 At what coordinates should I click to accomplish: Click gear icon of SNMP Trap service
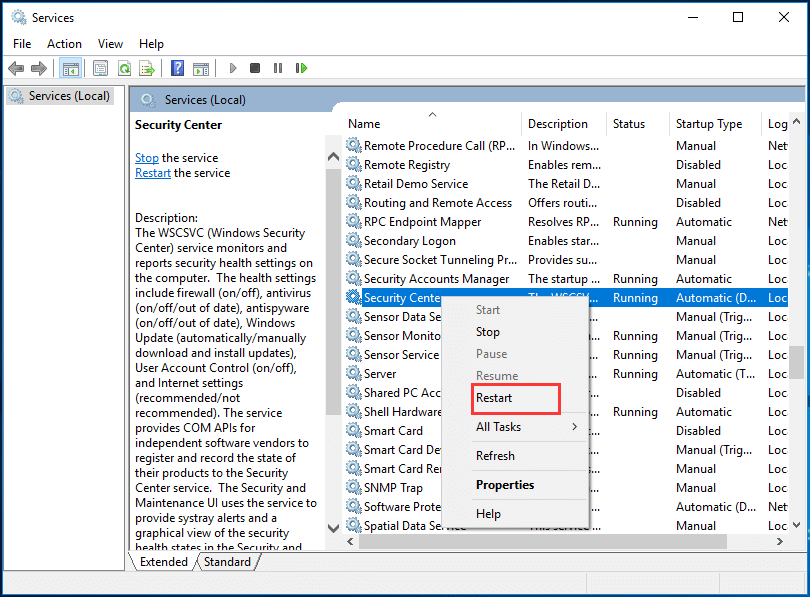tap(353, 488)
